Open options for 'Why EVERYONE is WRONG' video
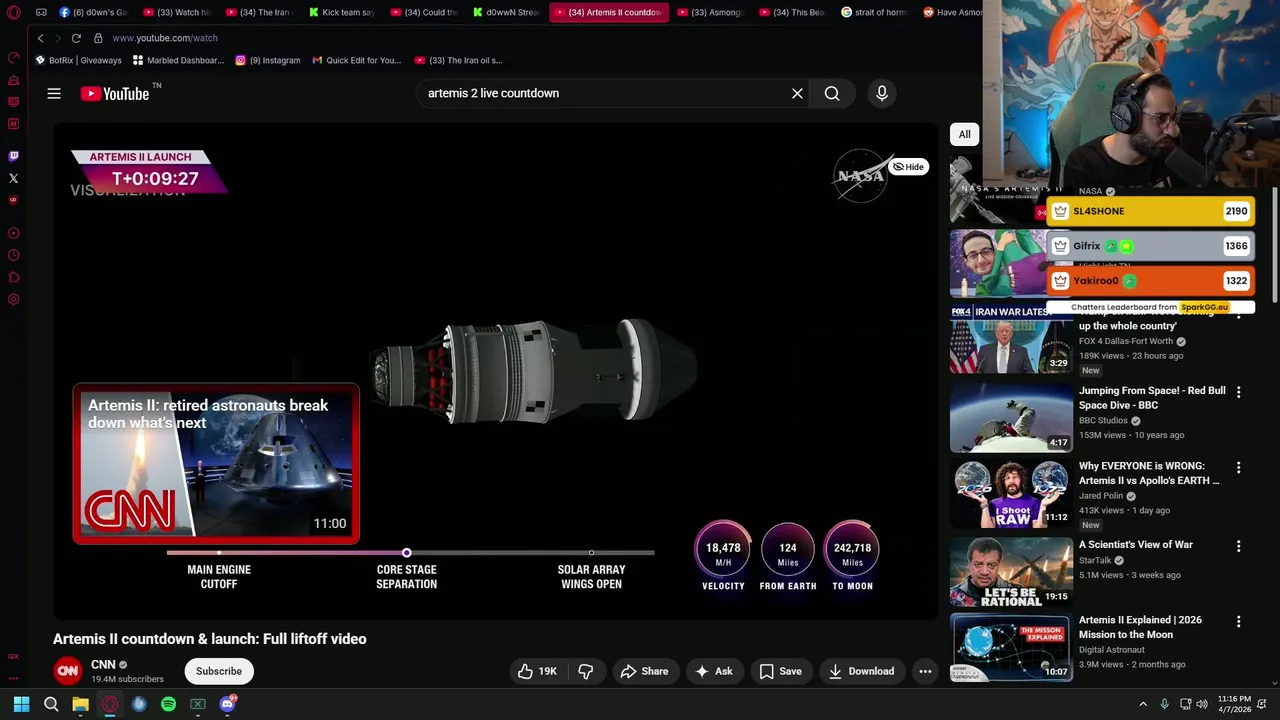 (1238, 467)
